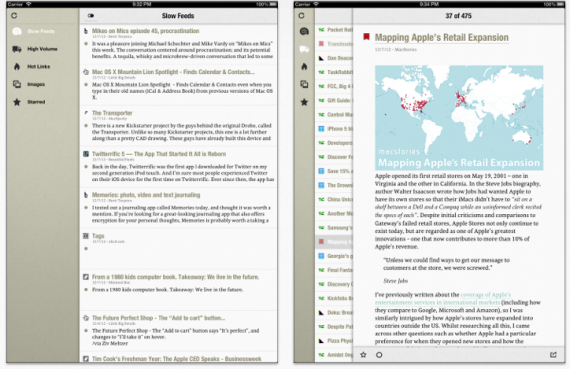Open Mapping Apple's Retail Expansion title link
The width and height of the screenshot is (570, 369).
click(442, 37)
